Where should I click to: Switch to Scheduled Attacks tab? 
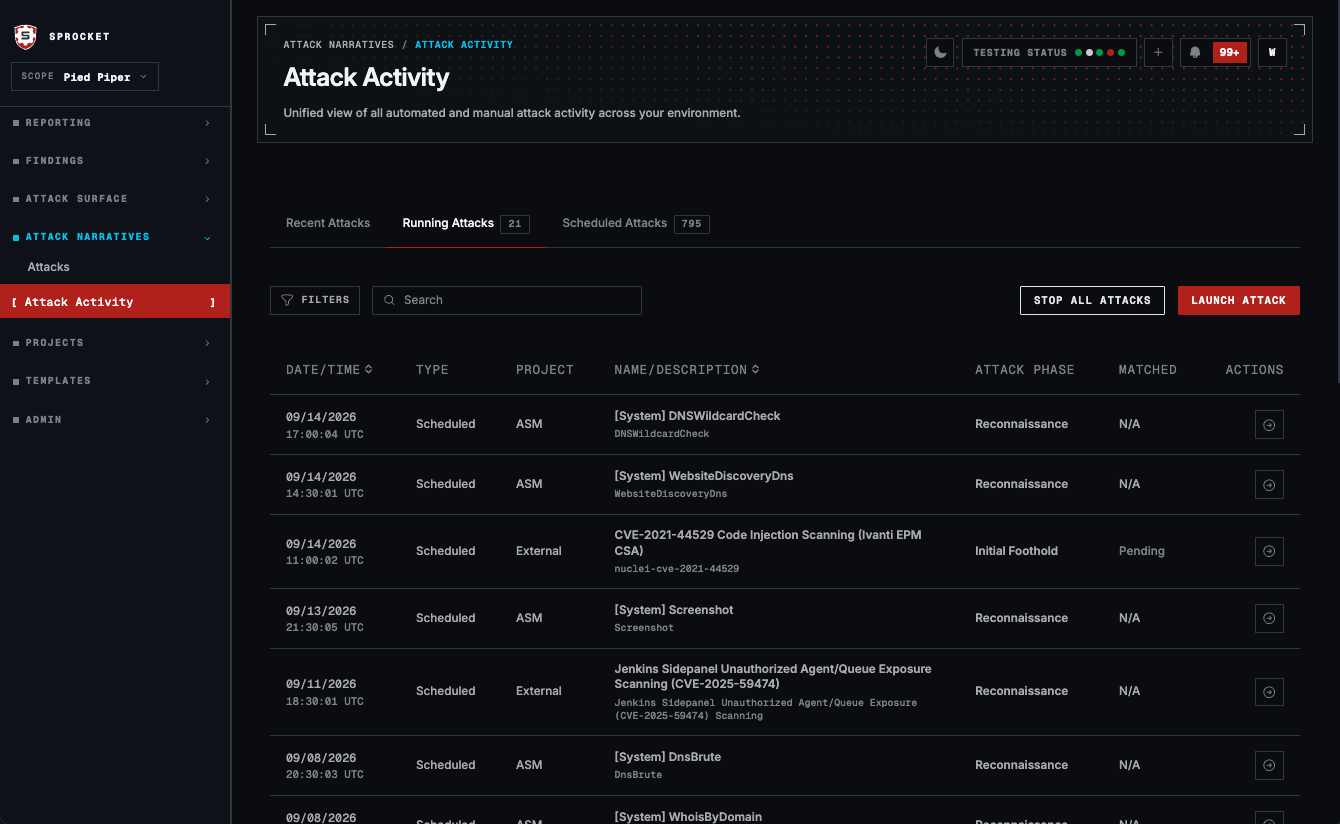pyautogui.click(x=635, y=223)
